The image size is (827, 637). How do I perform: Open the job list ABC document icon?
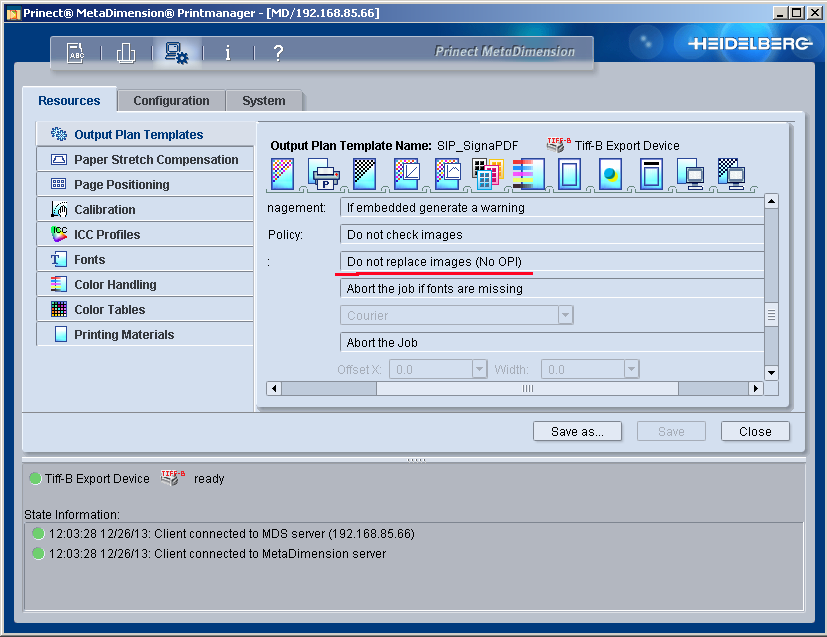(x=75, y=53)
